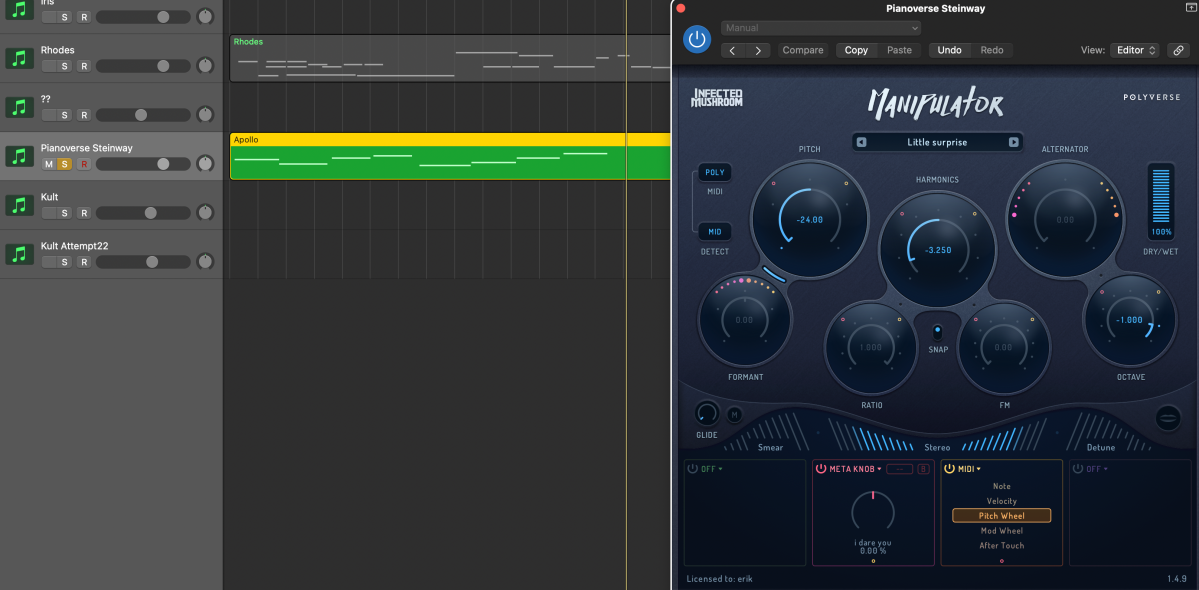Image resolution: width=1199 pixels, height=590 pixels.
Task: Click the Rhodes track instrument icon
Action: click(19, 58)
